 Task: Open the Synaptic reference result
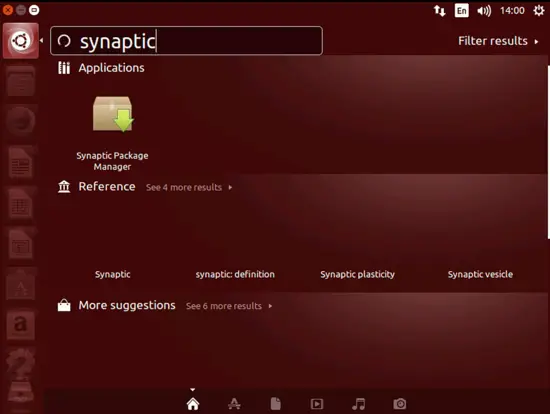pyautogui.click(x=113, y=274)
